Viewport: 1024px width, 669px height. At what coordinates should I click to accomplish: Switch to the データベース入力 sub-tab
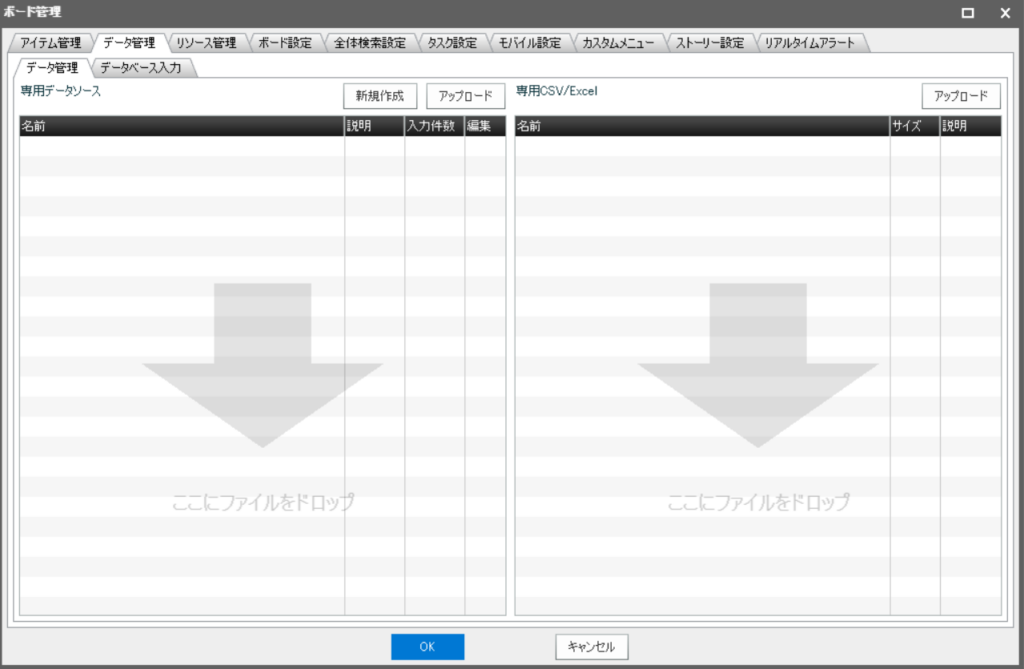141,68
